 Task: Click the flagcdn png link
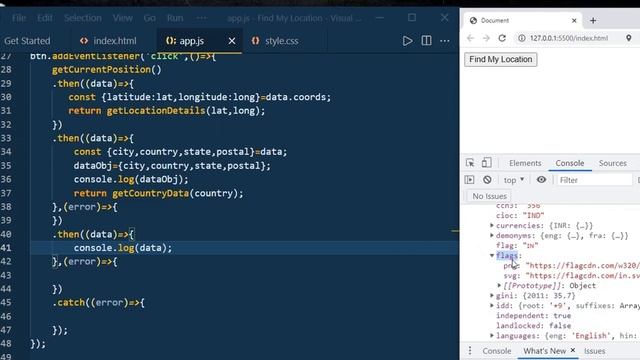582,266
